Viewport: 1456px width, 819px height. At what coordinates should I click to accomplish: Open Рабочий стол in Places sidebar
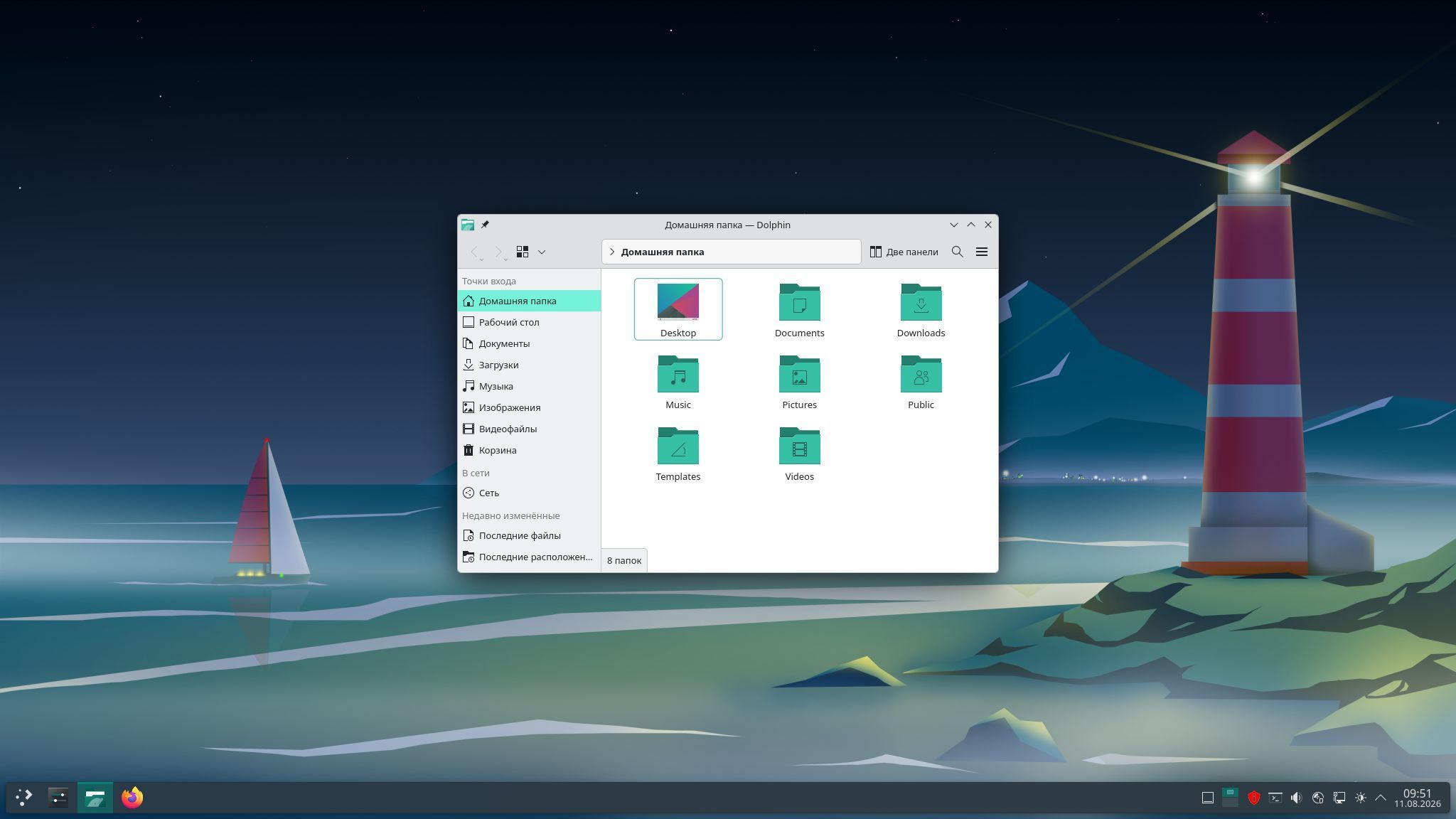pyautogui.click(x=530, y=322)
